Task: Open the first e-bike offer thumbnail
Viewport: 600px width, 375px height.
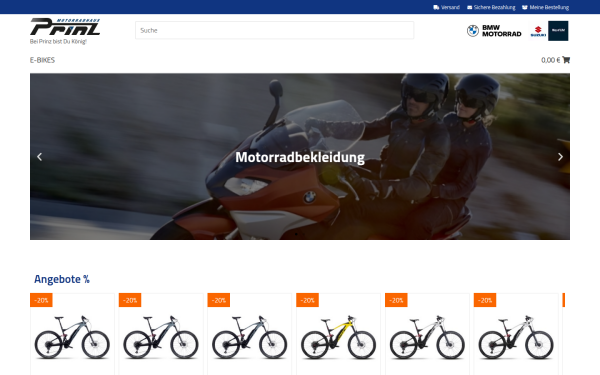Action: coord(72,337)
